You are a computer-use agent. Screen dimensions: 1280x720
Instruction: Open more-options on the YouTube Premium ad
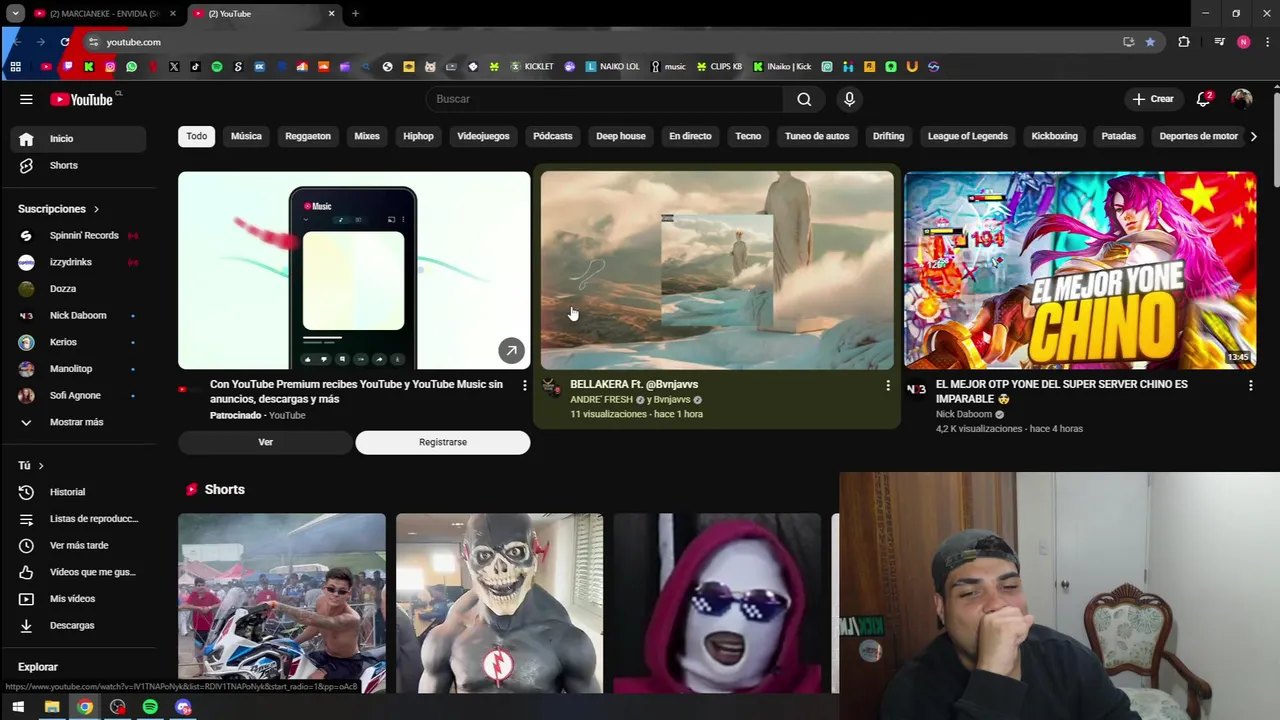coord(524,385)
